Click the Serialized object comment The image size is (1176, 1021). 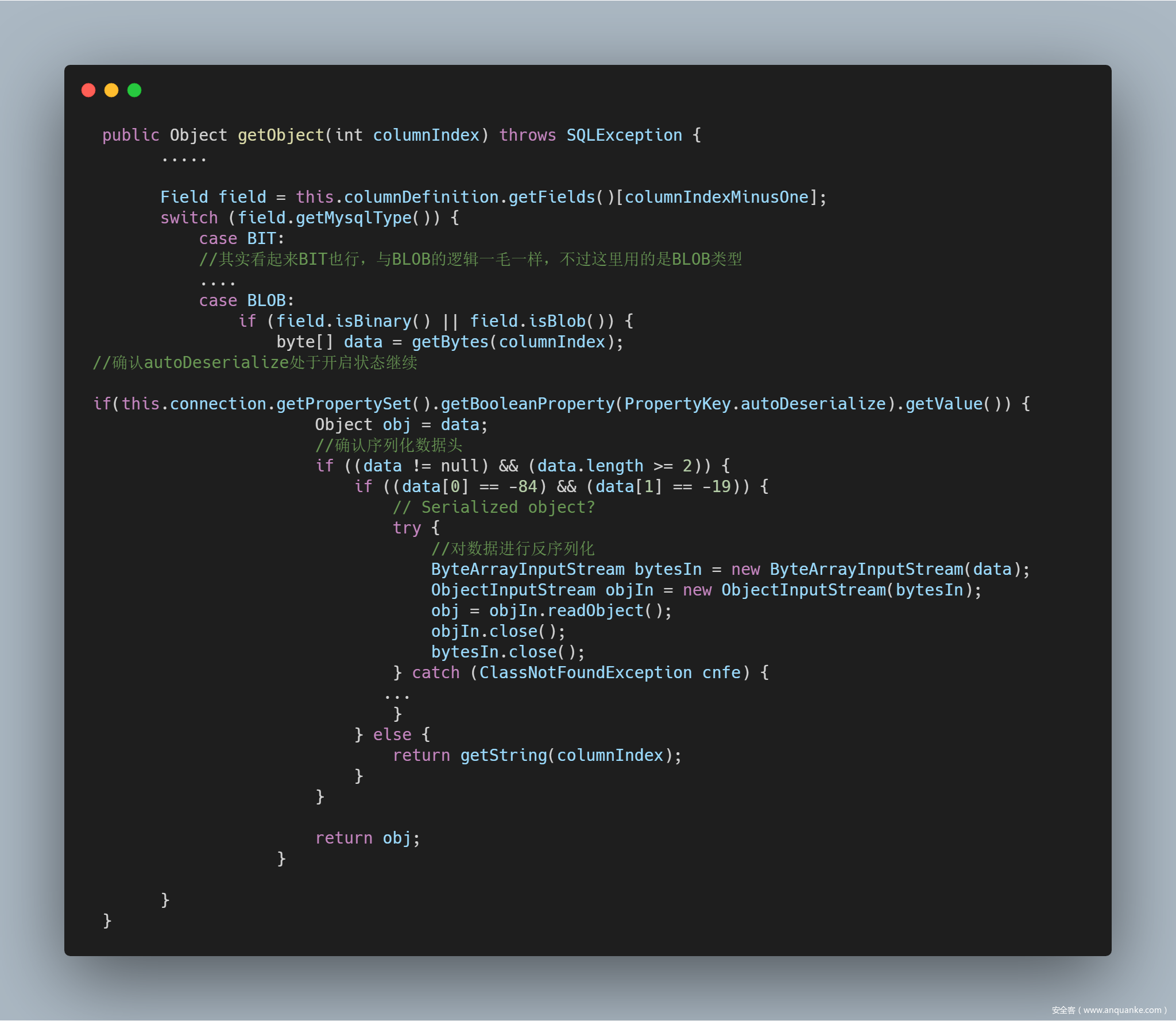(x=494, y=507)
